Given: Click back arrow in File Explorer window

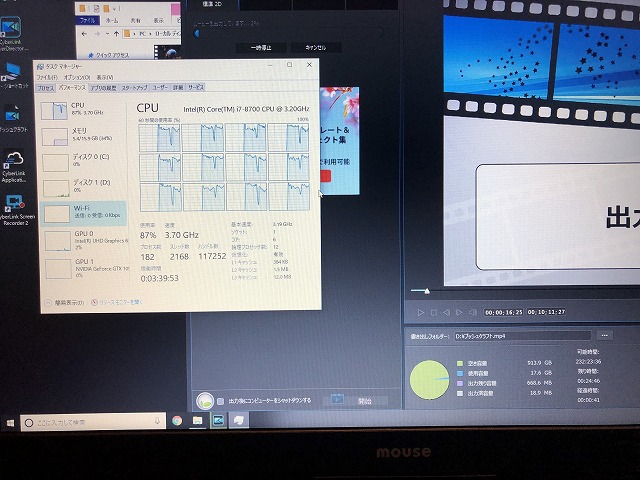Looking at the screenshot, I should click(84, 34).
